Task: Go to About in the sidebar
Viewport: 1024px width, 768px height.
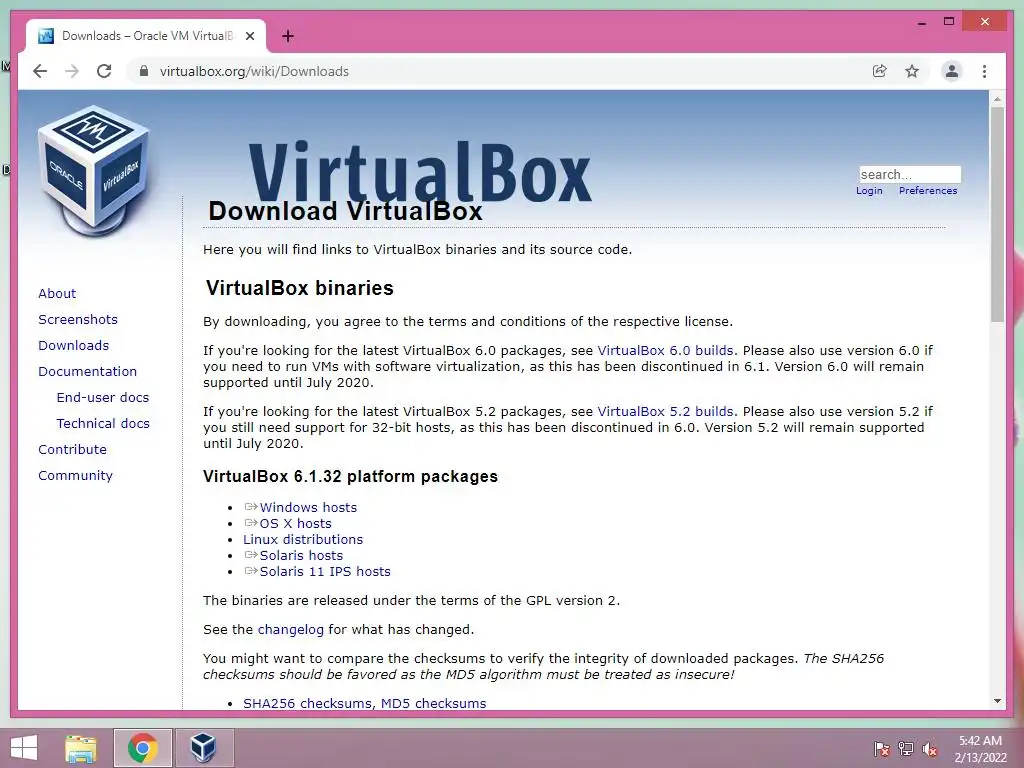Action: coord(57,293)
